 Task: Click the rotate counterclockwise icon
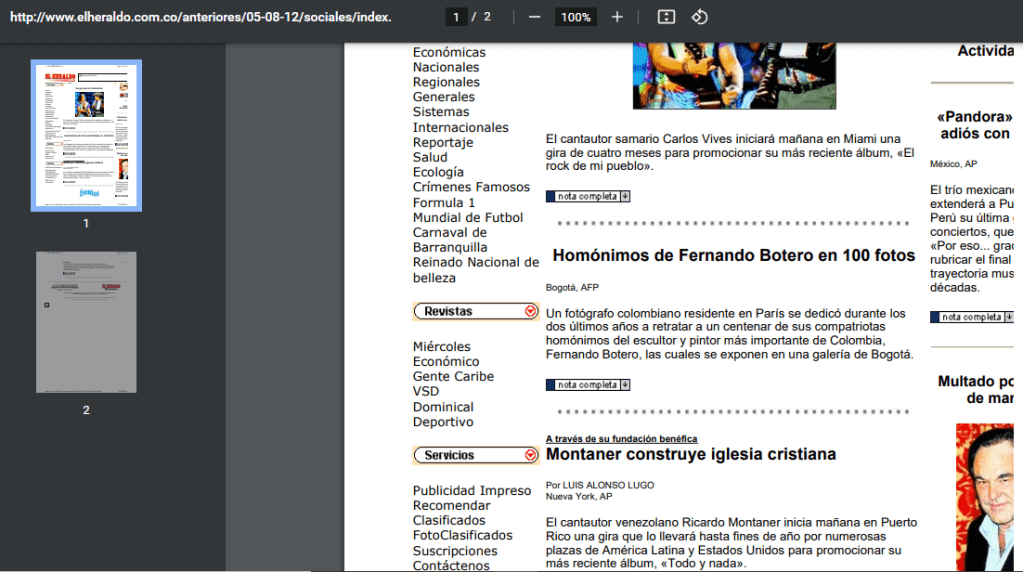pos(700,17)
